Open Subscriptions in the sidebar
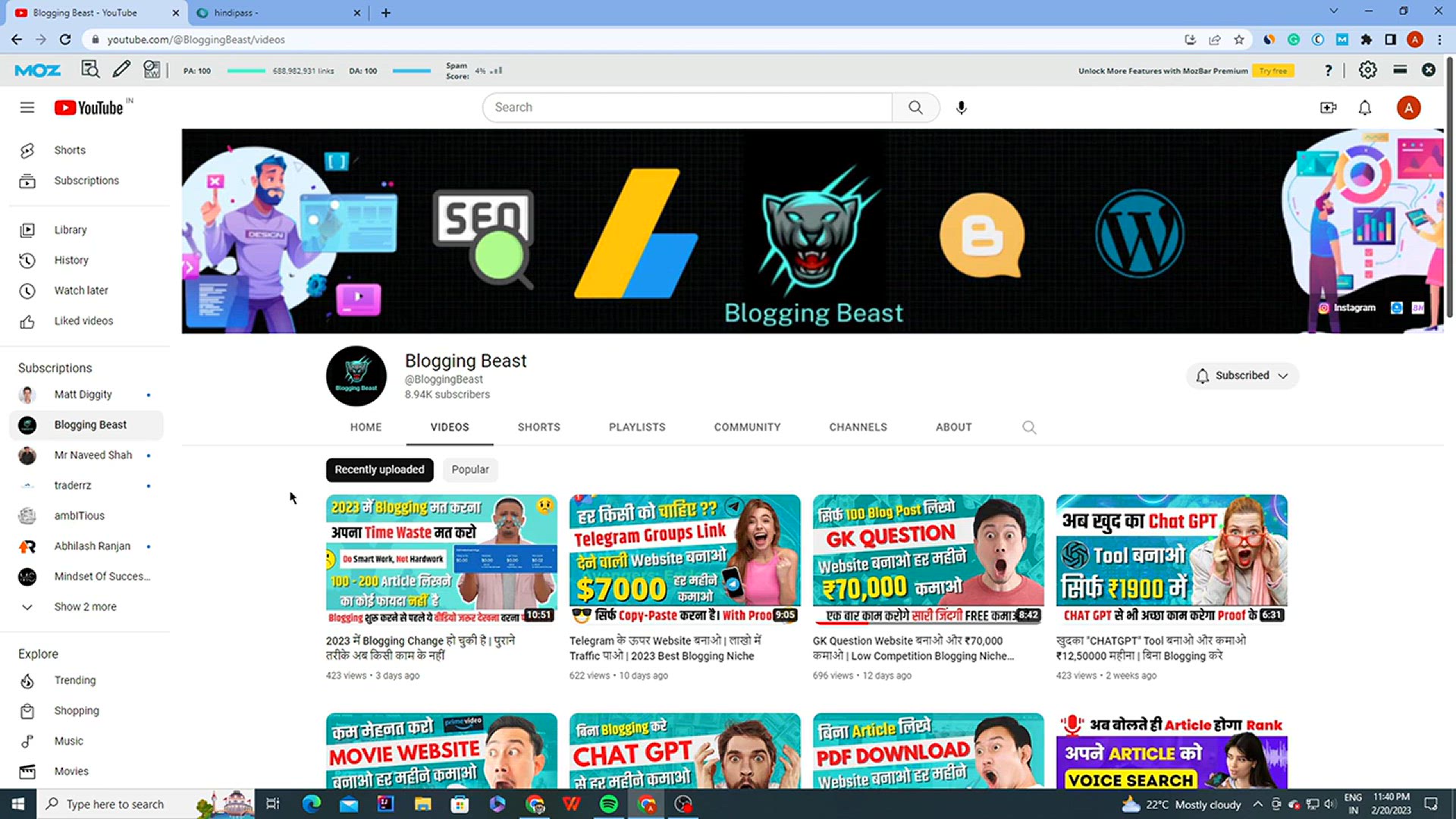The height and width of the screenshot is (819, 1456). tap(86, 180)
